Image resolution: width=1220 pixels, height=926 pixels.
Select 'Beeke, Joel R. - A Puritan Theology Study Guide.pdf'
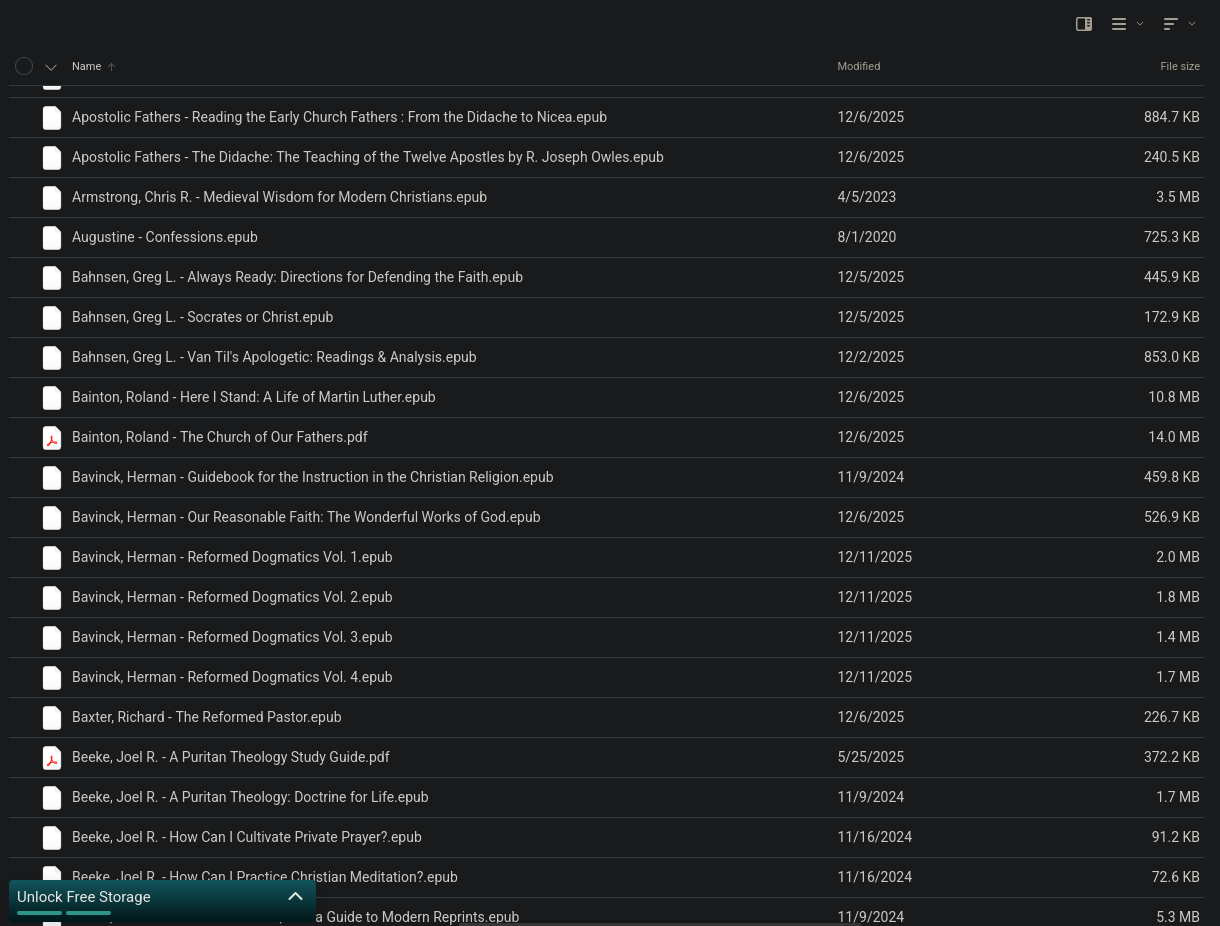(231, 757)
